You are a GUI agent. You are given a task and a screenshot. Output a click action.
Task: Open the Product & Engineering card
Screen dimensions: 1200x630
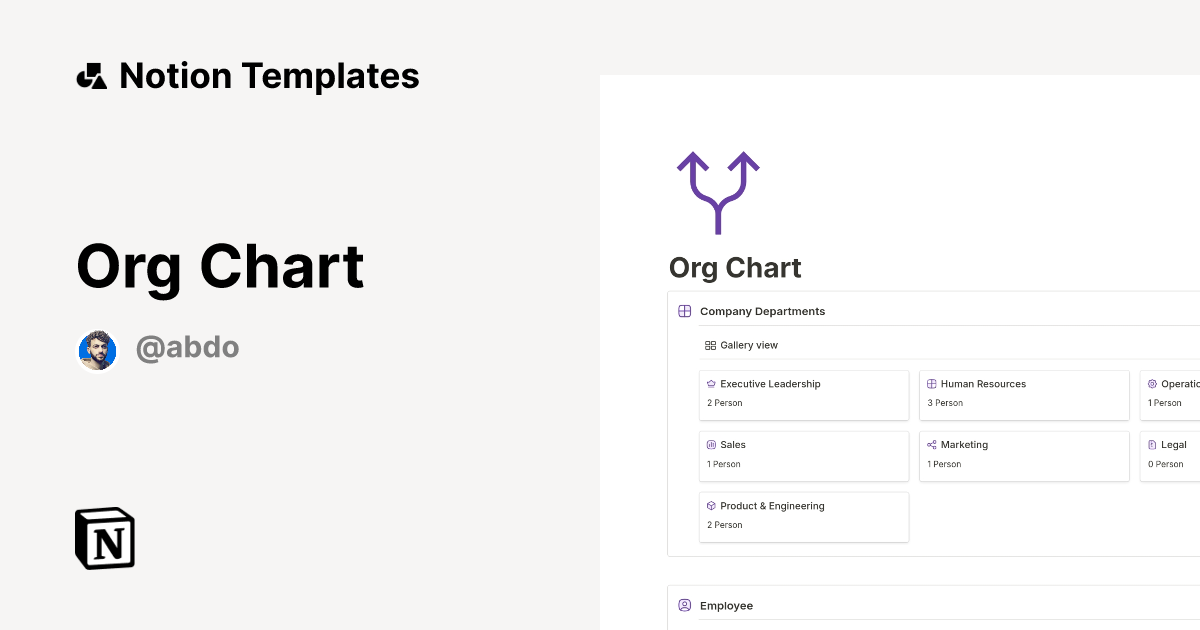pyautogui.click(x=804, y=517)
